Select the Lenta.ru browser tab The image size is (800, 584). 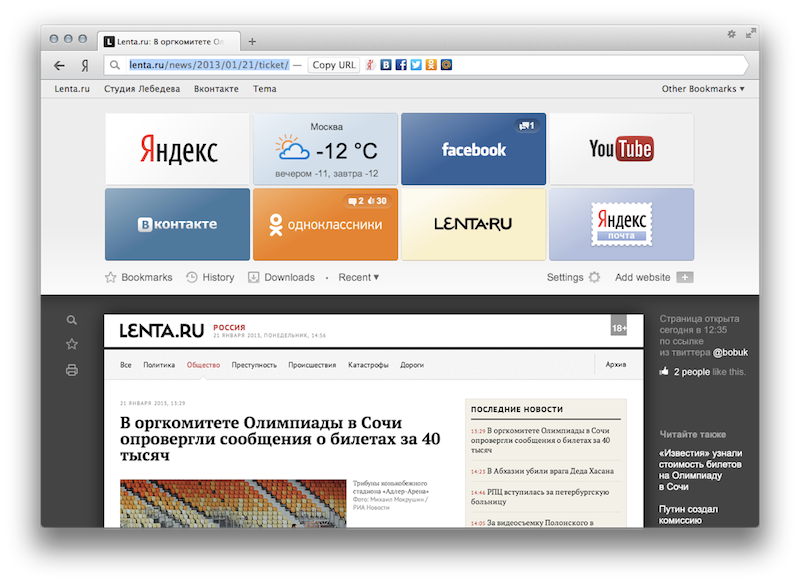[168, 41]
